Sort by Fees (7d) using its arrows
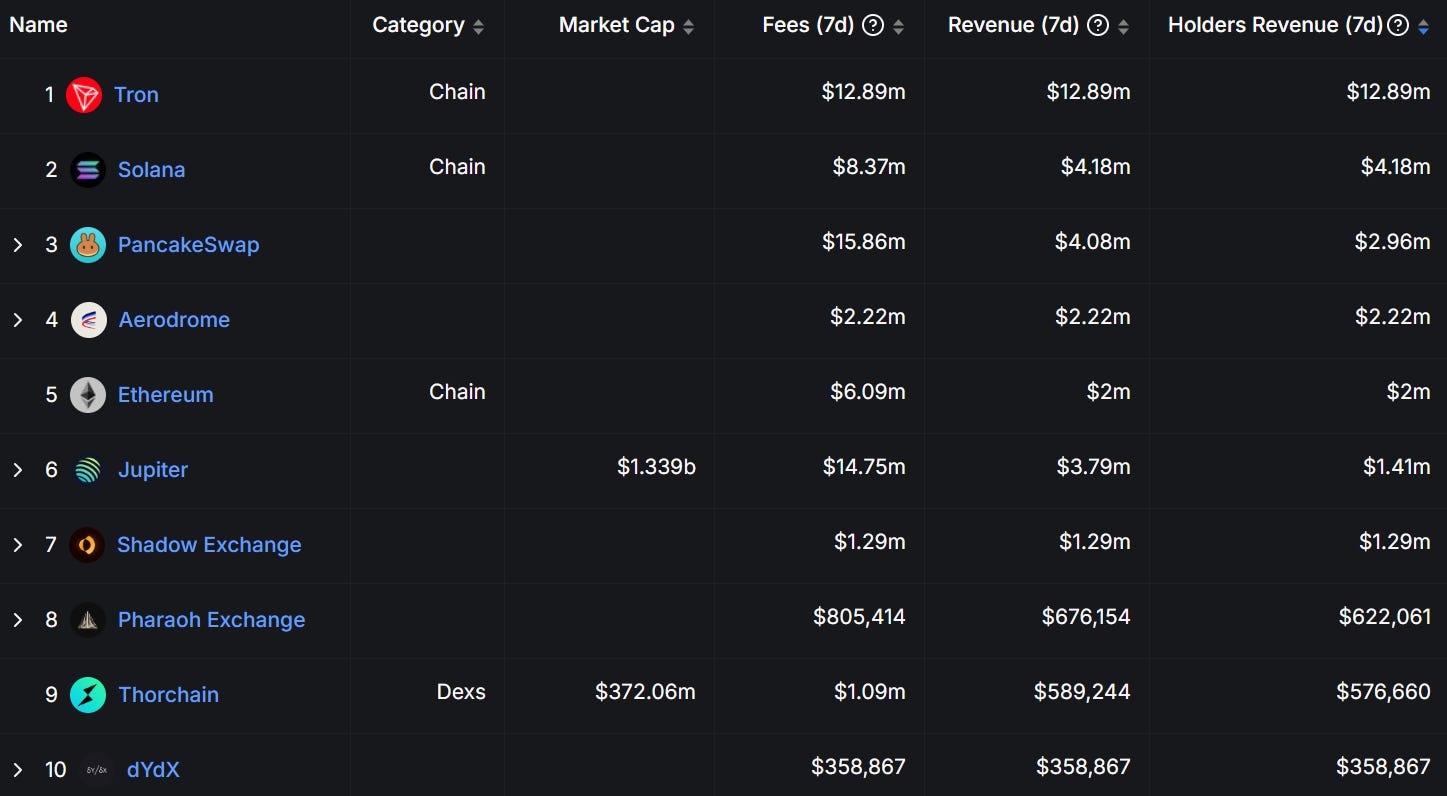Screen dimensions: 1447x796 tap(898, 27)
